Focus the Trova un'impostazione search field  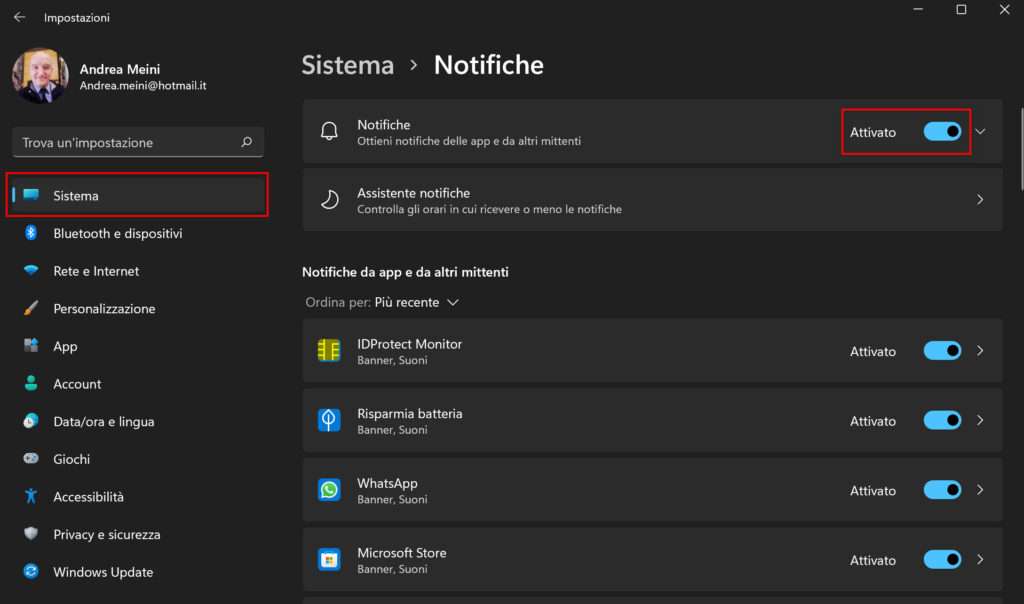pos(138,142)
